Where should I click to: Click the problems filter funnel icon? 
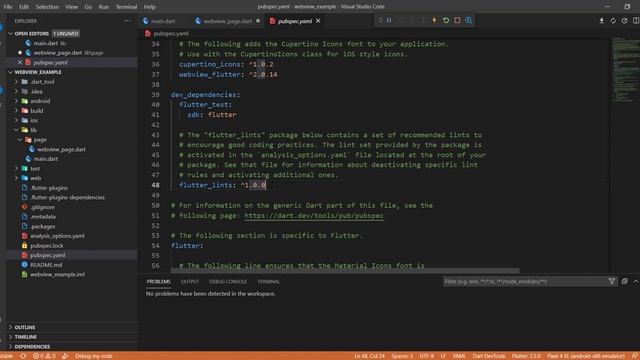pos(612,281)
